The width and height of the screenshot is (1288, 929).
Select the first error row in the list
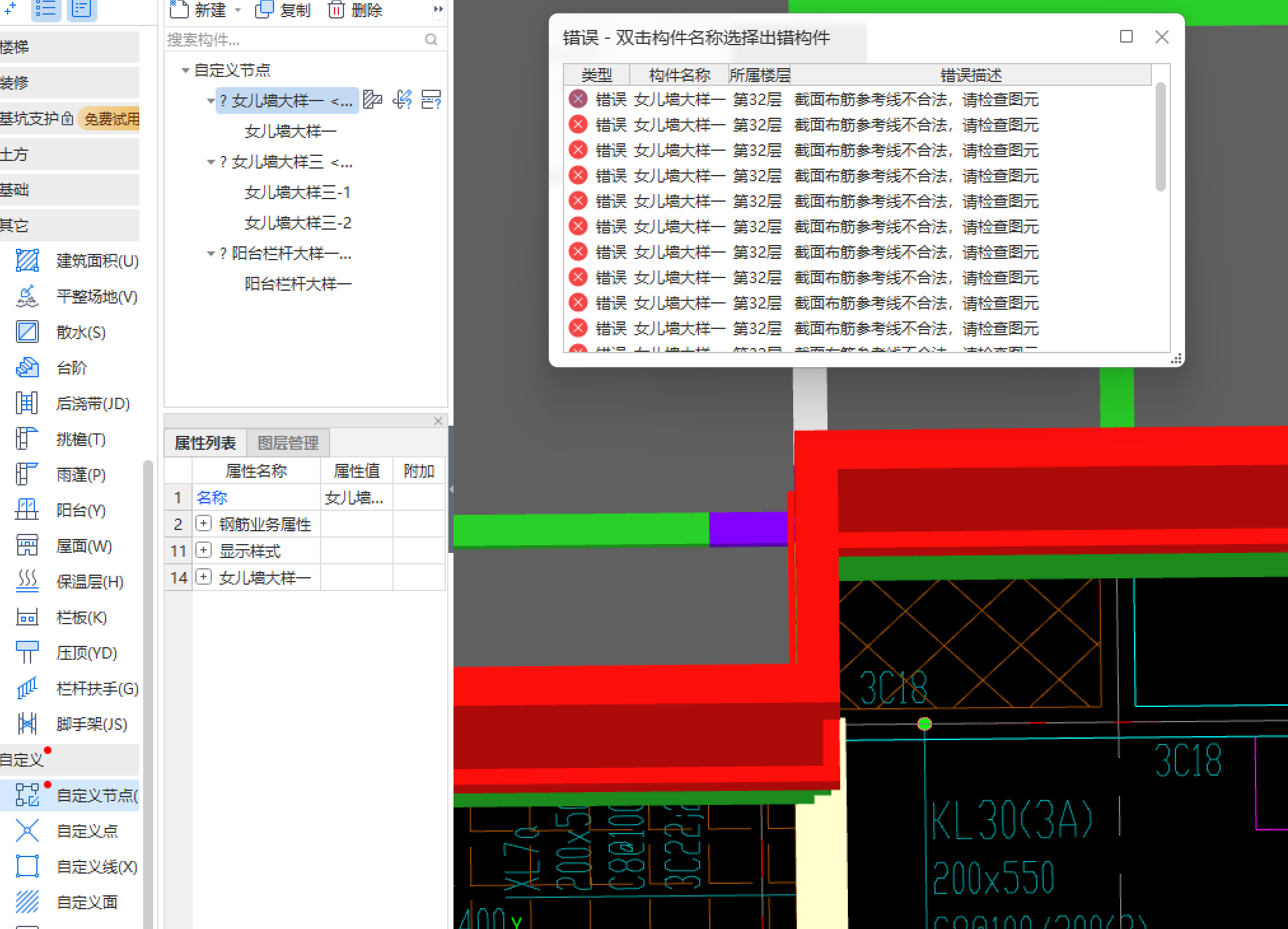point(857,99)
